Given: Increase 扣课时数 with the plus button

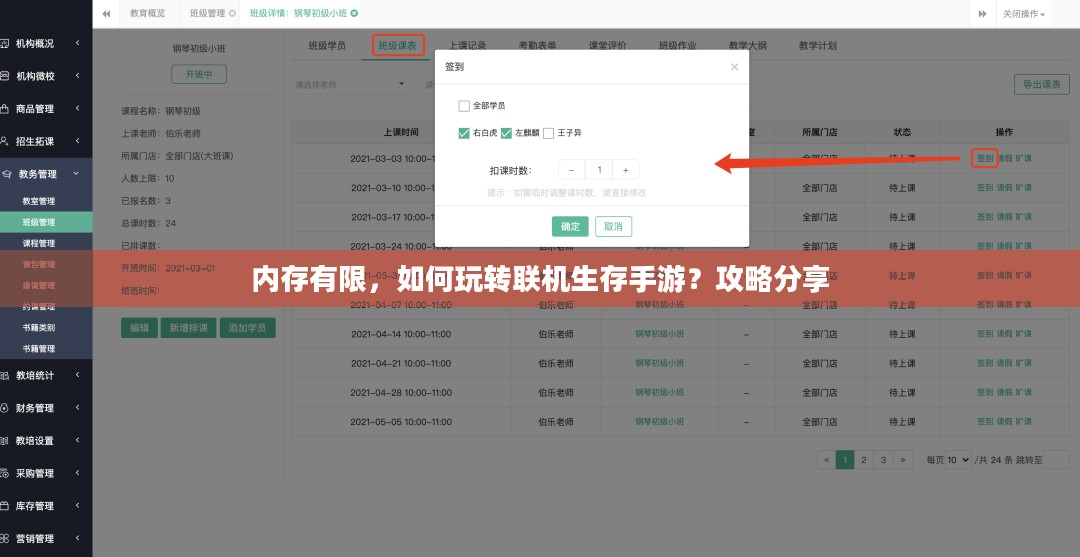Looking at the screenshot, I should pyautogui.click(x=625, y=170).
